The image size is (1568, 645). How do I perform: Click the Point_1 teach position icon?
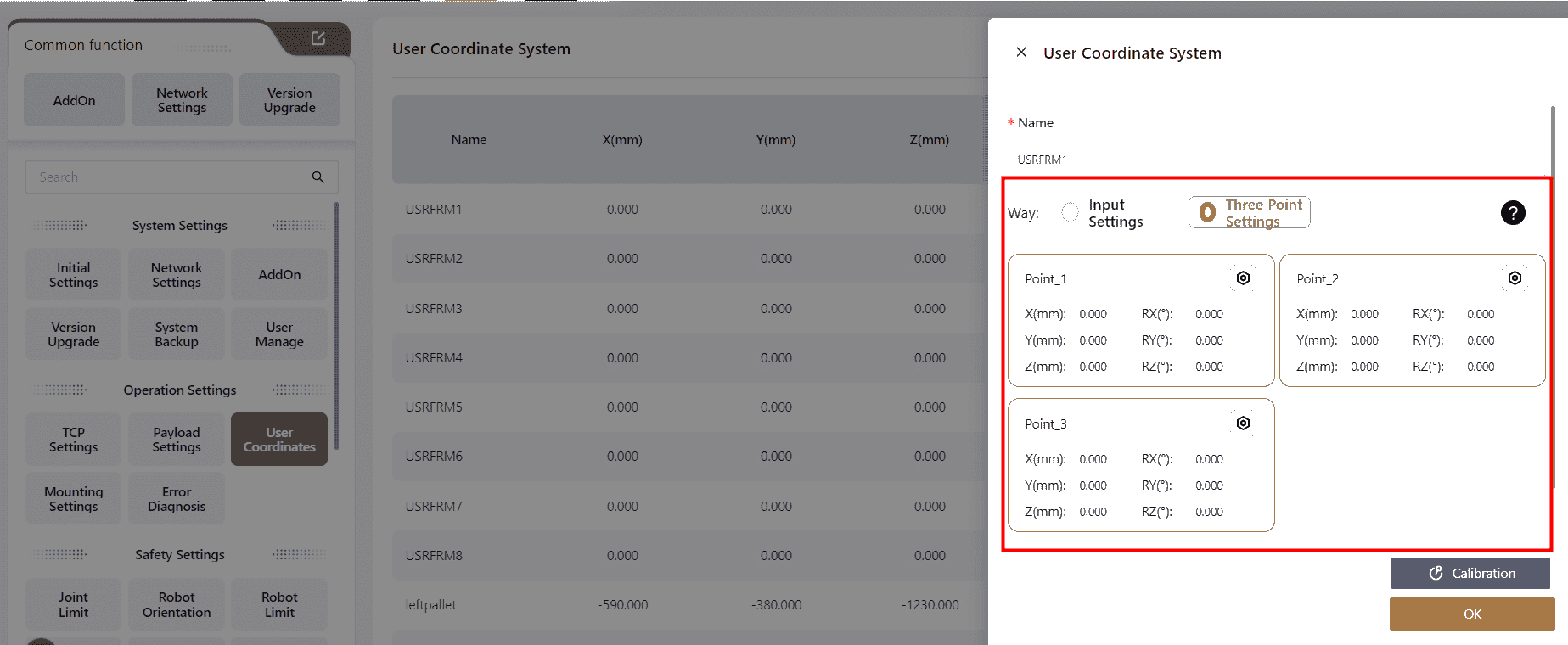point(1243,278)
